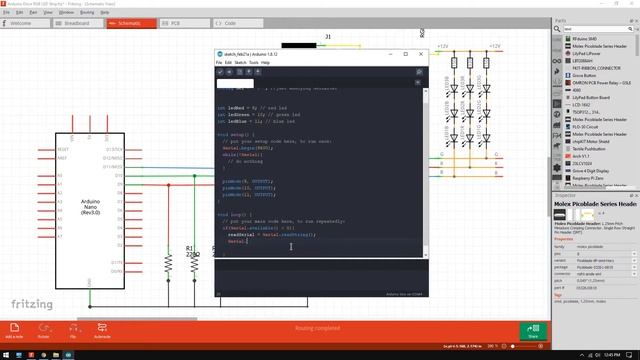Image resolution: width=640 pixels, height=360 pixels.
Task: Switch to the Code tab
Action: coord(238,23)
